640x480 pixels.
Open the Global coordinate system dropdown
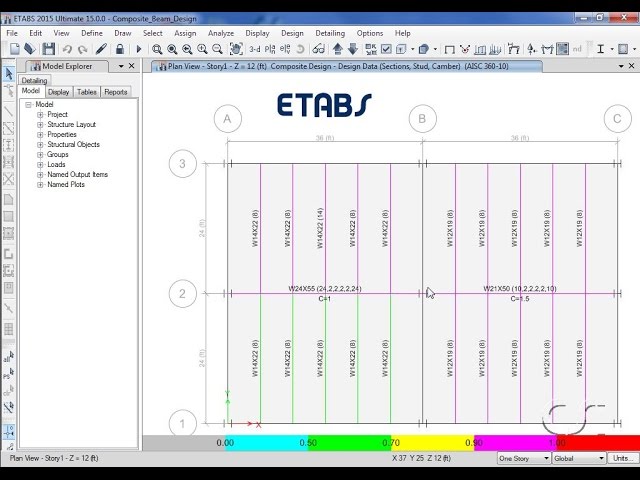[579, 458]
